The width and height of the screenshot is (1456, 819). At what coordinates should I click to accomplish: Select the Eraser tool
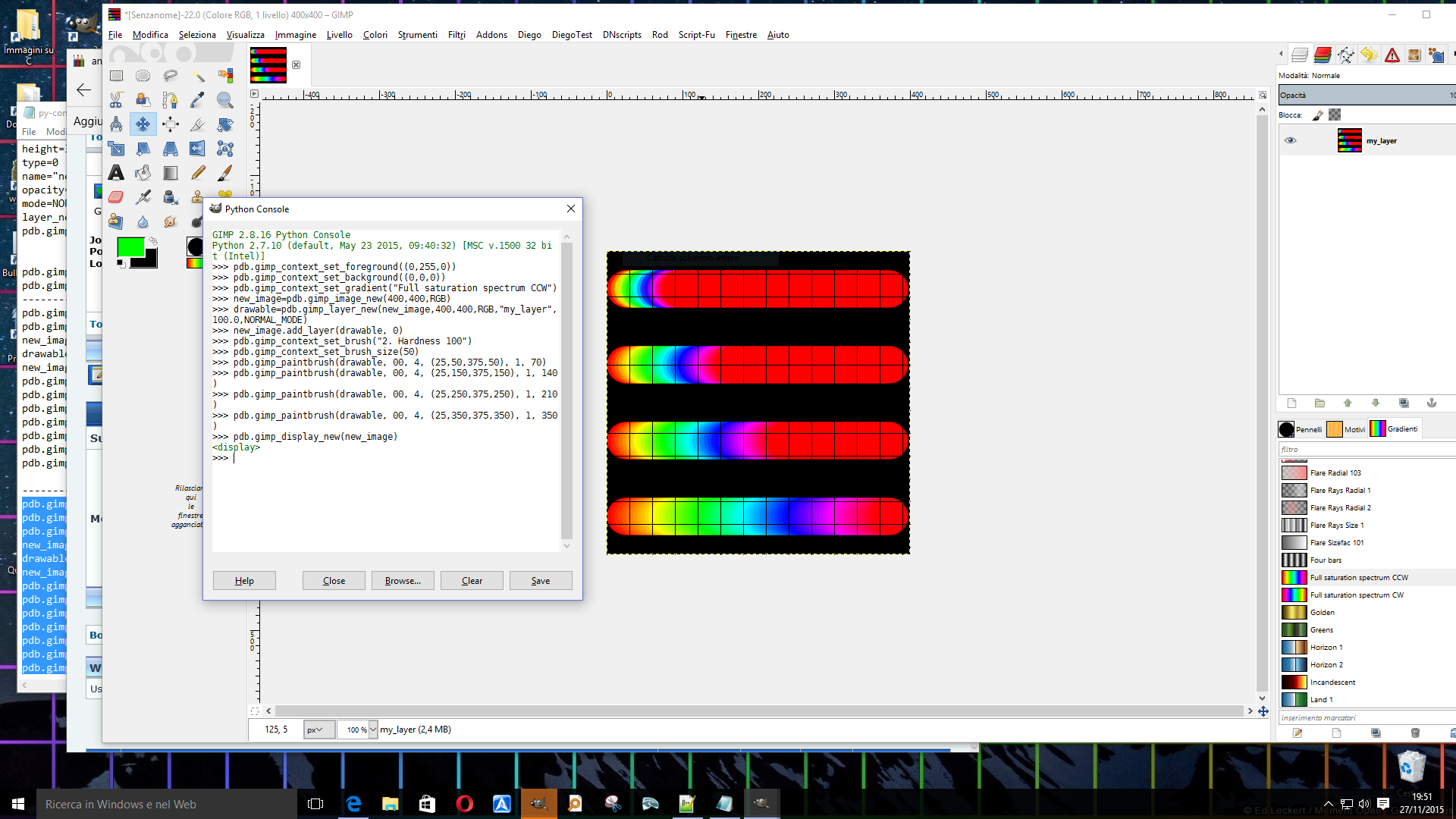tap(116, 197)
